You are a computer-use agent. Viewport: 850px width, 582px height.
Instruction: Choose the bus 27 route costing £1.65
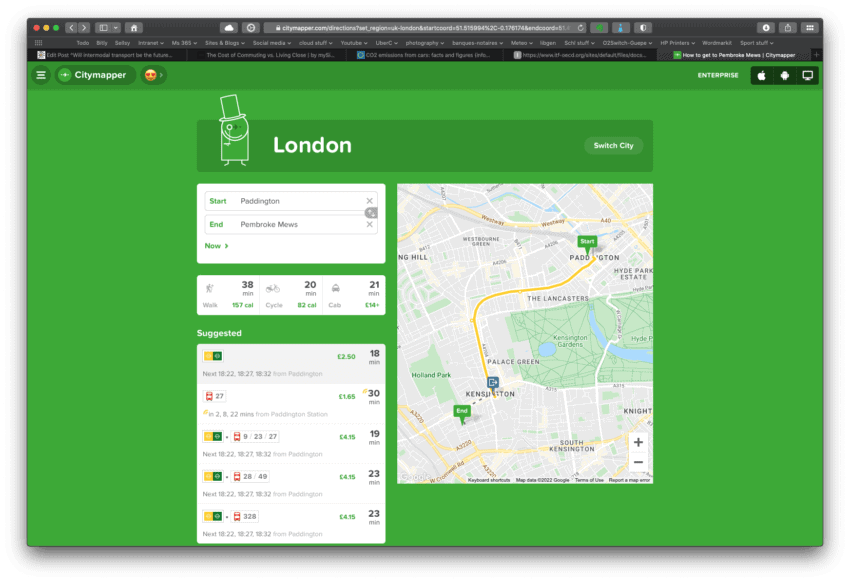(291, 404)
